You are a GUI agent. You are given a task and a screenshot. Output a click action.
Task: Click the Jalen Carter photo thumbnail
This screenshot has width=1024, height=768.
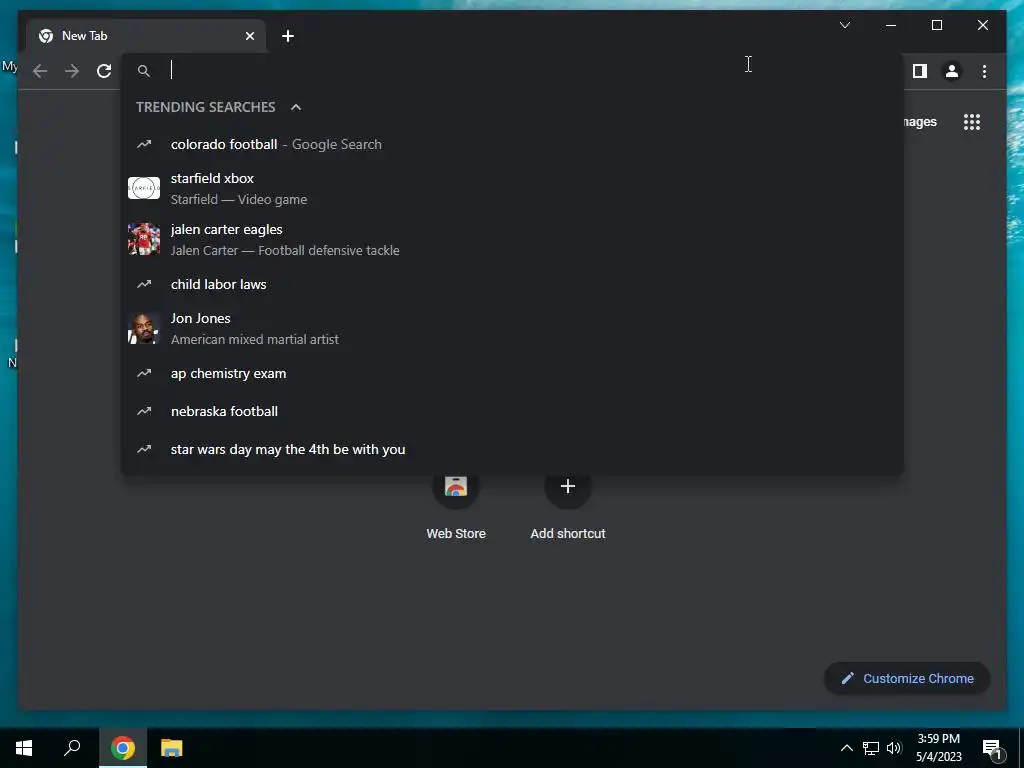tap(144, 239)
